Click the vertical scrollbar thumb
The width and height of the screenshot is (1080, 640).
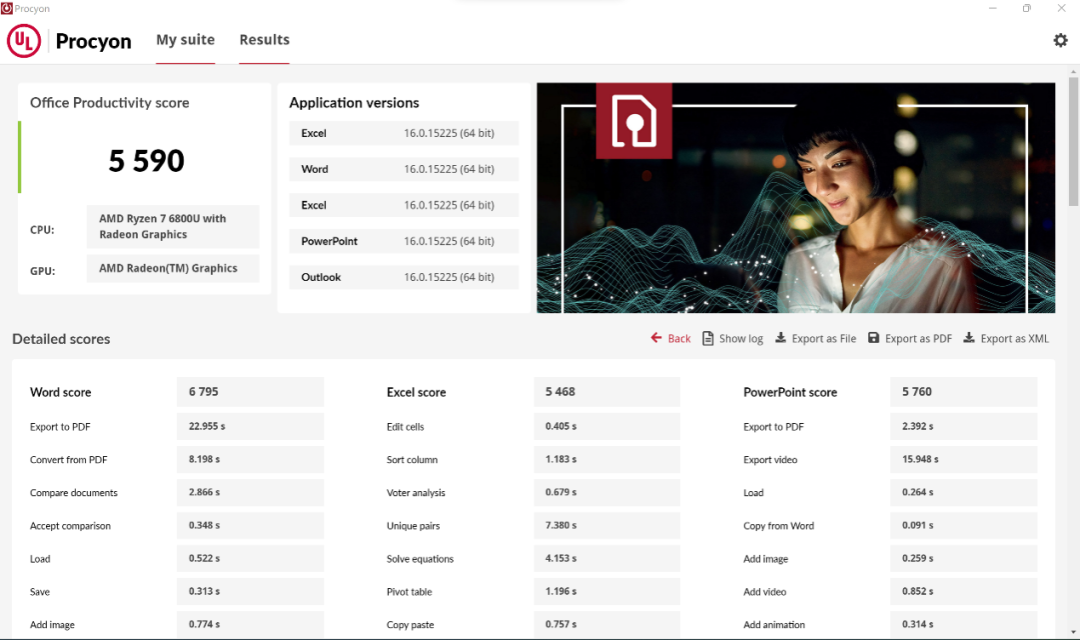(1074, 141)
